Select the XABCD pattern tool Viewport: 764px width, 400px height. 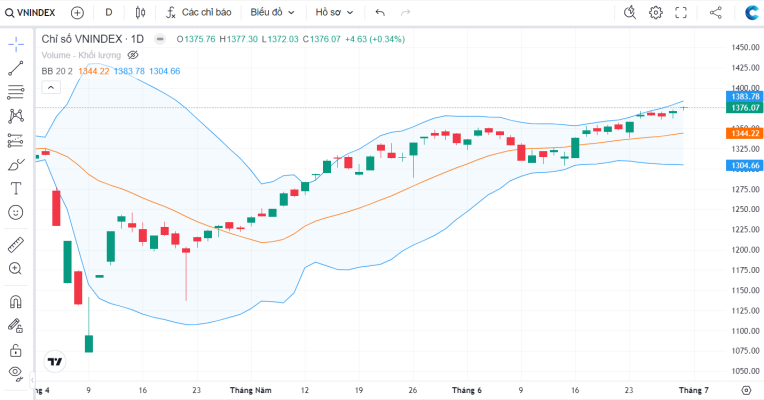[x=16, y=116]
